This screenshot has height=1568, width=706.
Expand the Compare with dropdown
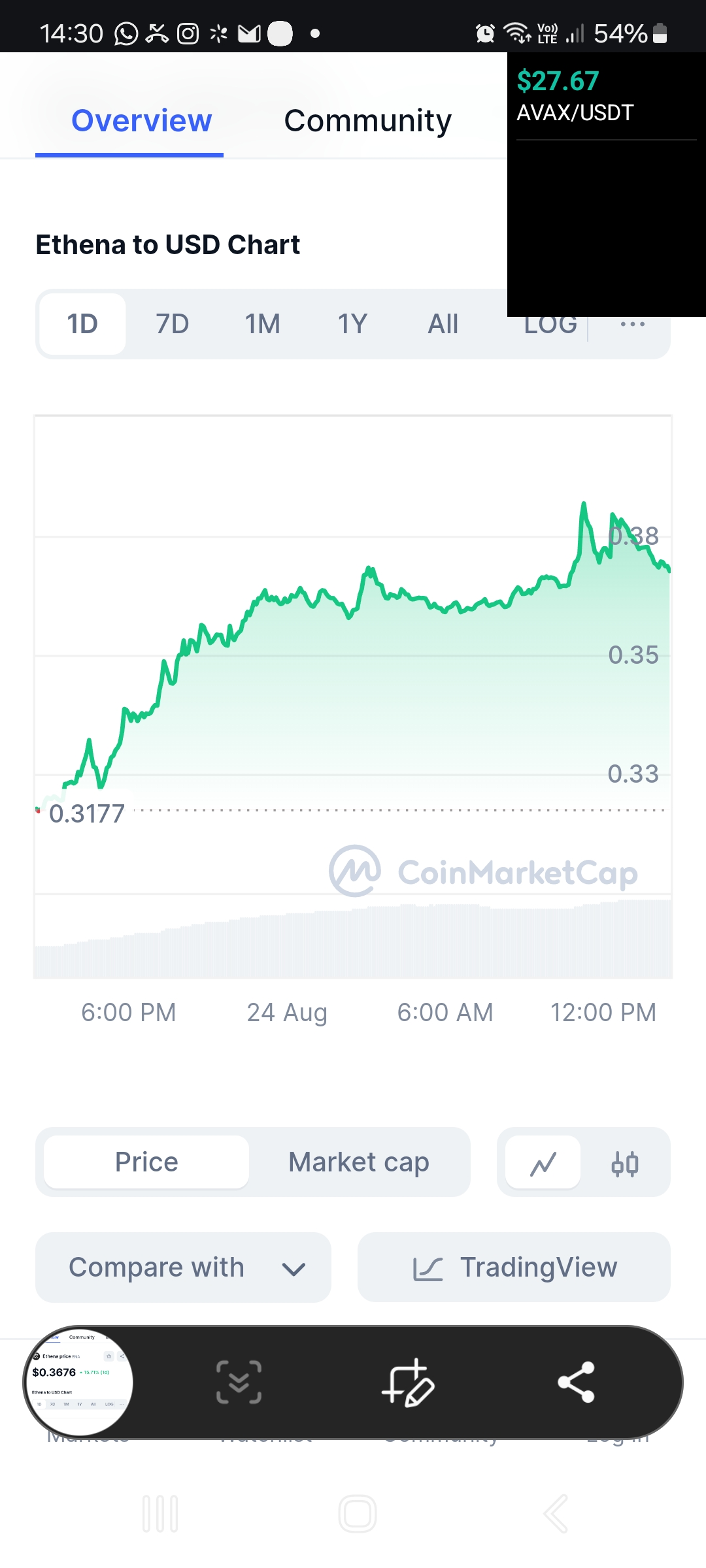pos(183,1267)
